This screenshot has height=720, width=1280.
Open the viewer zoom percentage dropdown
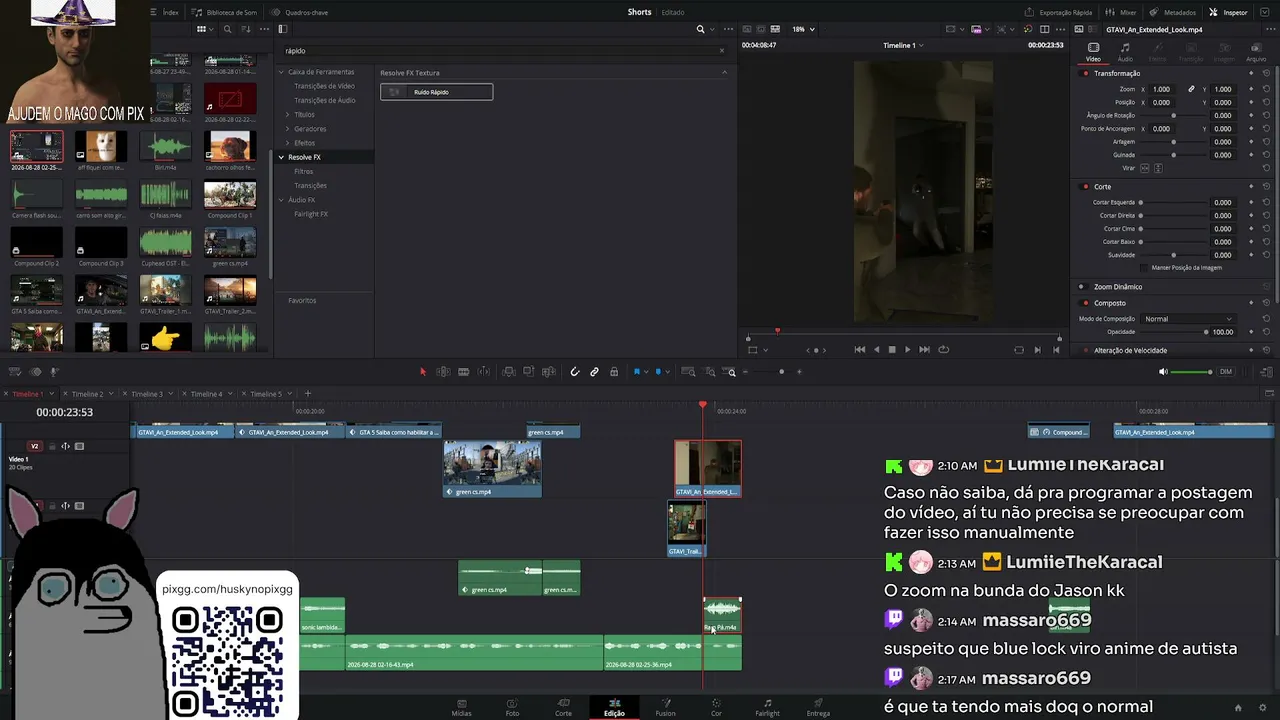point(803,29)
